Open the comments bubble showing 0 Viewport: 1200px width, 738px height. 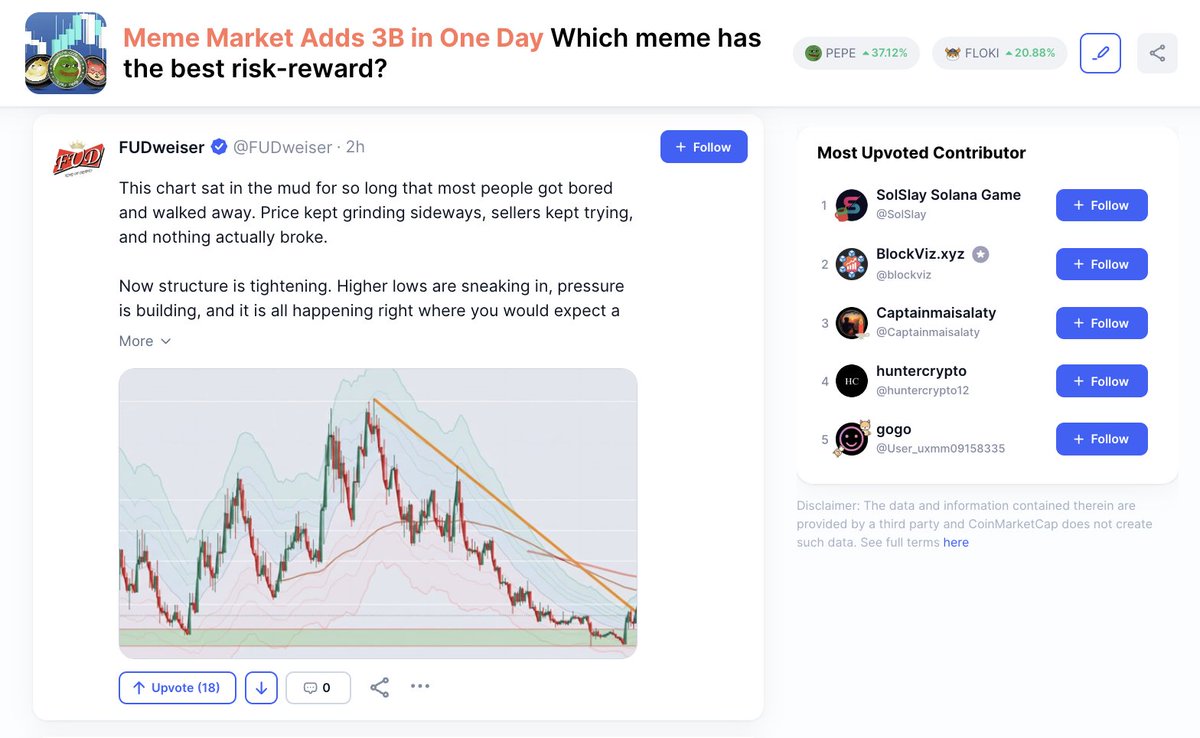318,688
